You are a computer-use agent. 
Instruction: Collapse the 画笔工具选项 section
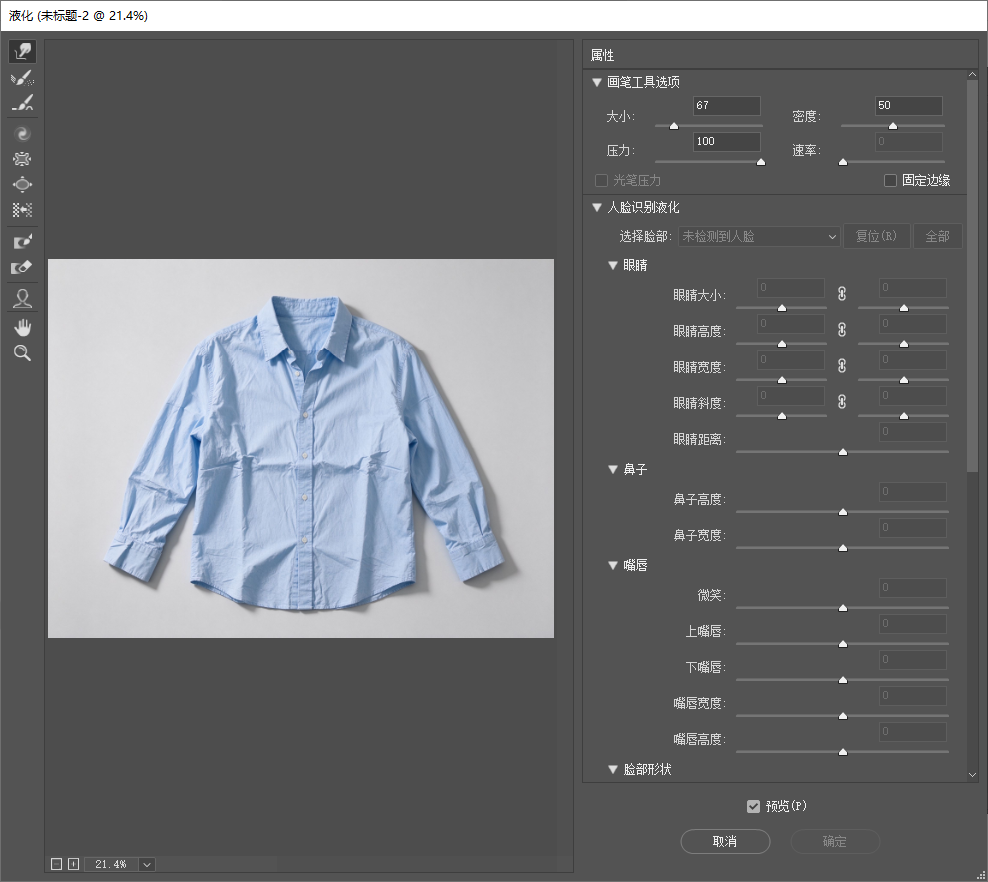(597, 82)
